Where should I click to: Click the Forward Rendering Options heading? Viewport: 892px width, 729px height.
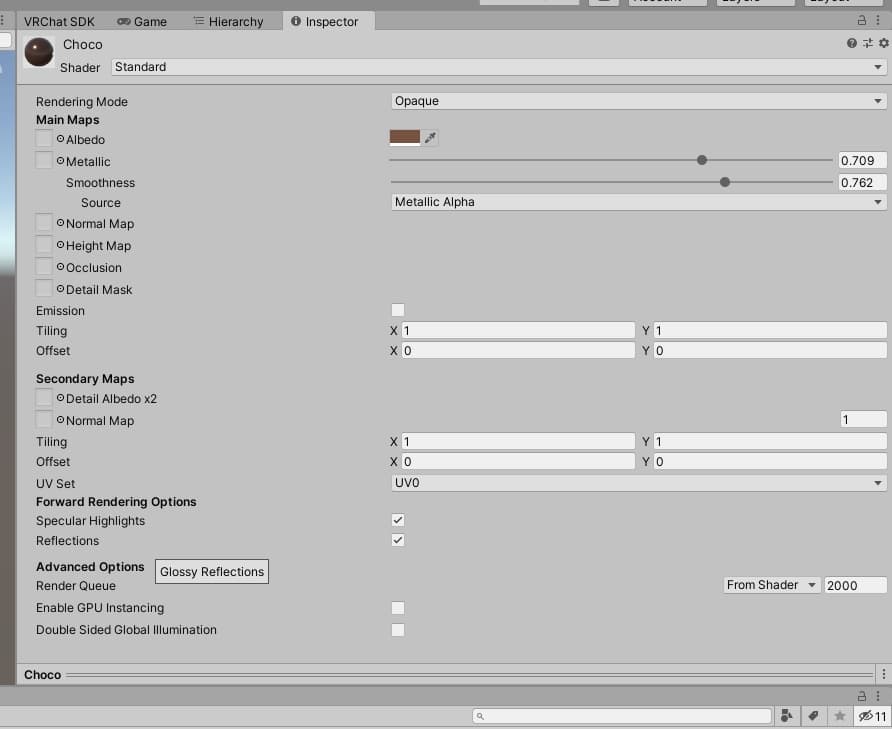(116, 502)
